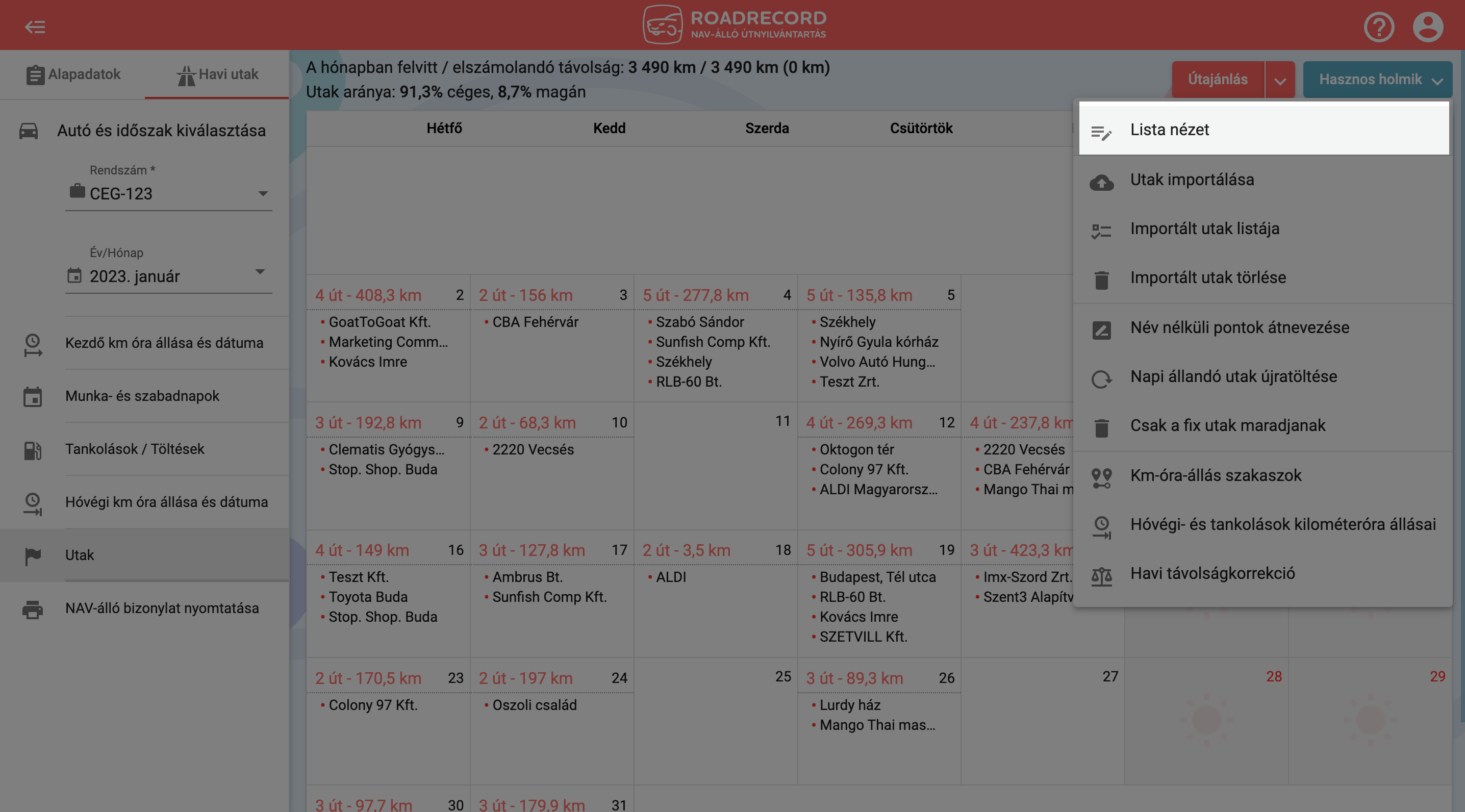Click the cloud upload icon beside Utak importálása
The image size is (1465, 812).
point(1101,182)
